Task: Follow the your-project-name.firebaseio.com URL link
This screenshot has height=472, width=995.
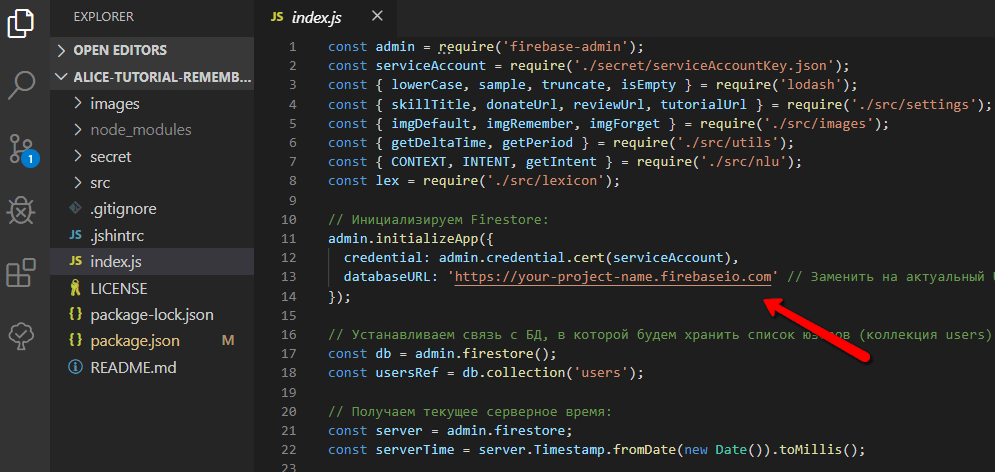Action: tap(614, 277)
